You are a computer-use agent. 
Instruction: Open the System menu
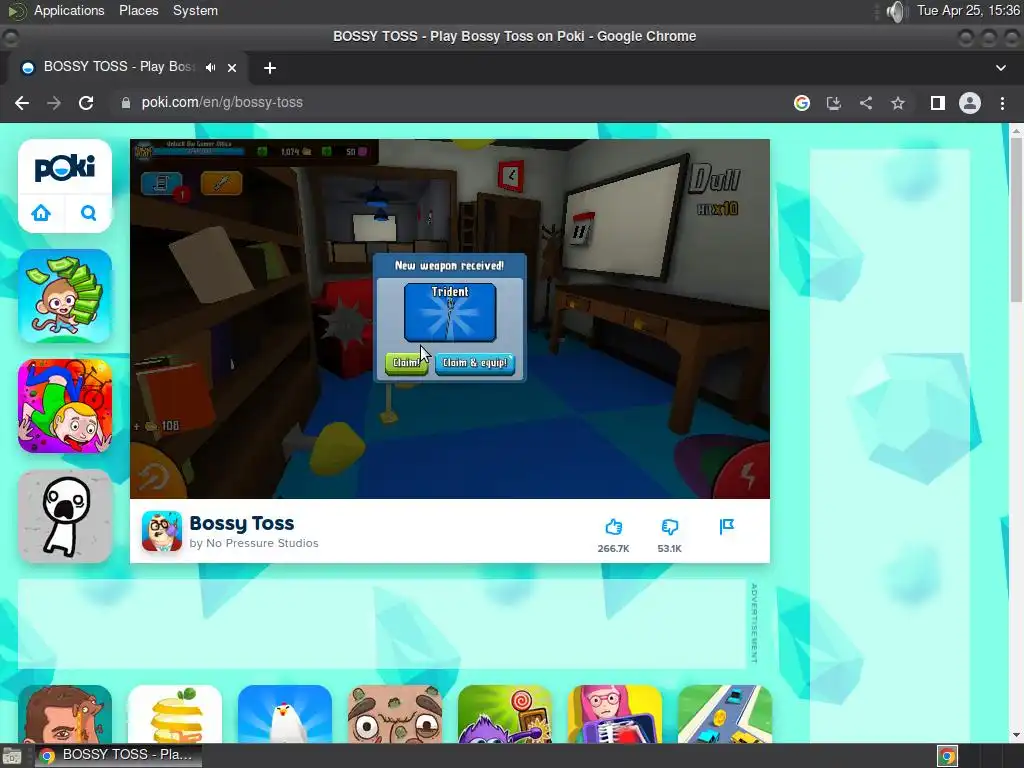195,10
